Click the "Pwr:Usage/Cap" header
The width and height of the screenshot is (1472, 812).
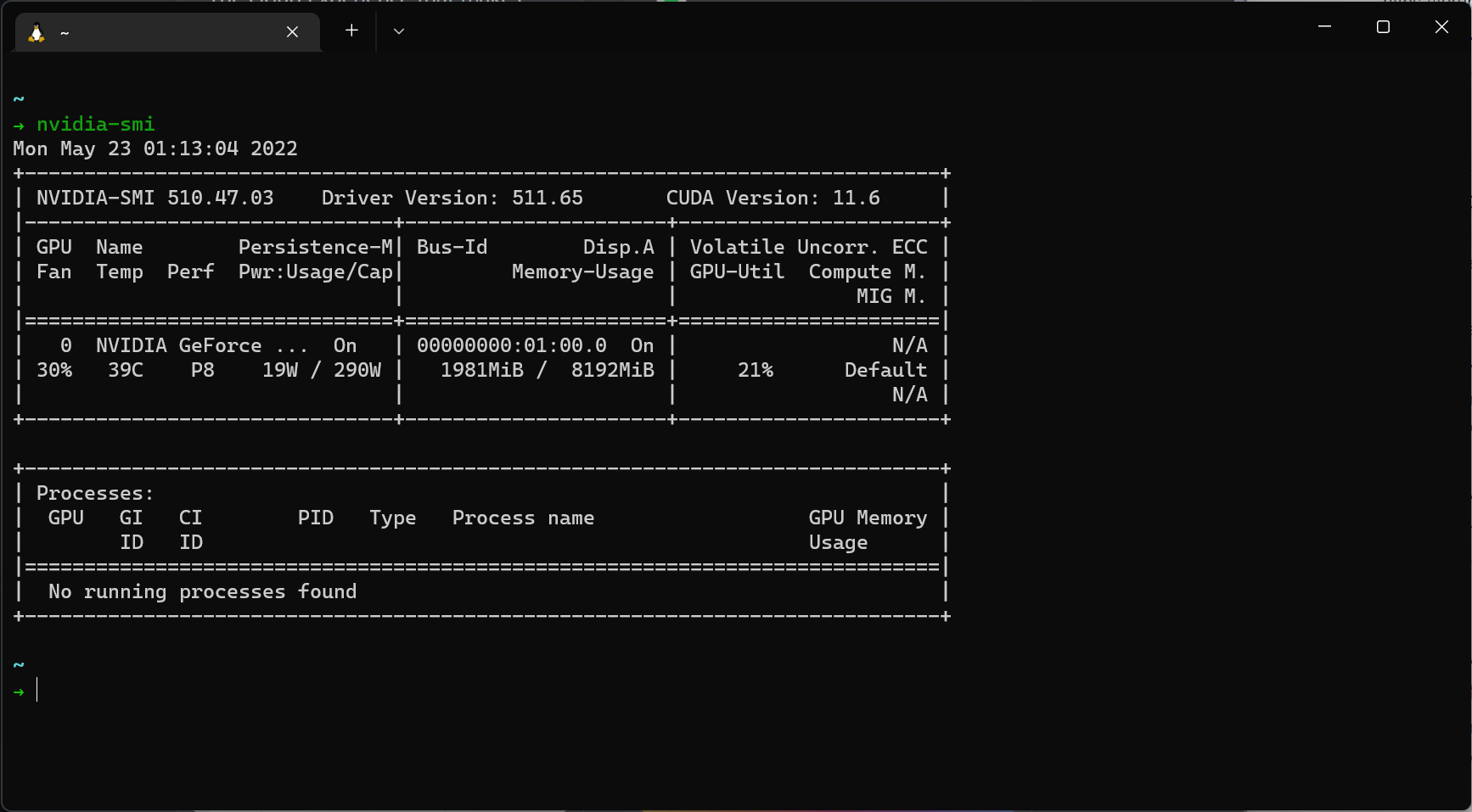pyautogui.click(x=316, y=272)
